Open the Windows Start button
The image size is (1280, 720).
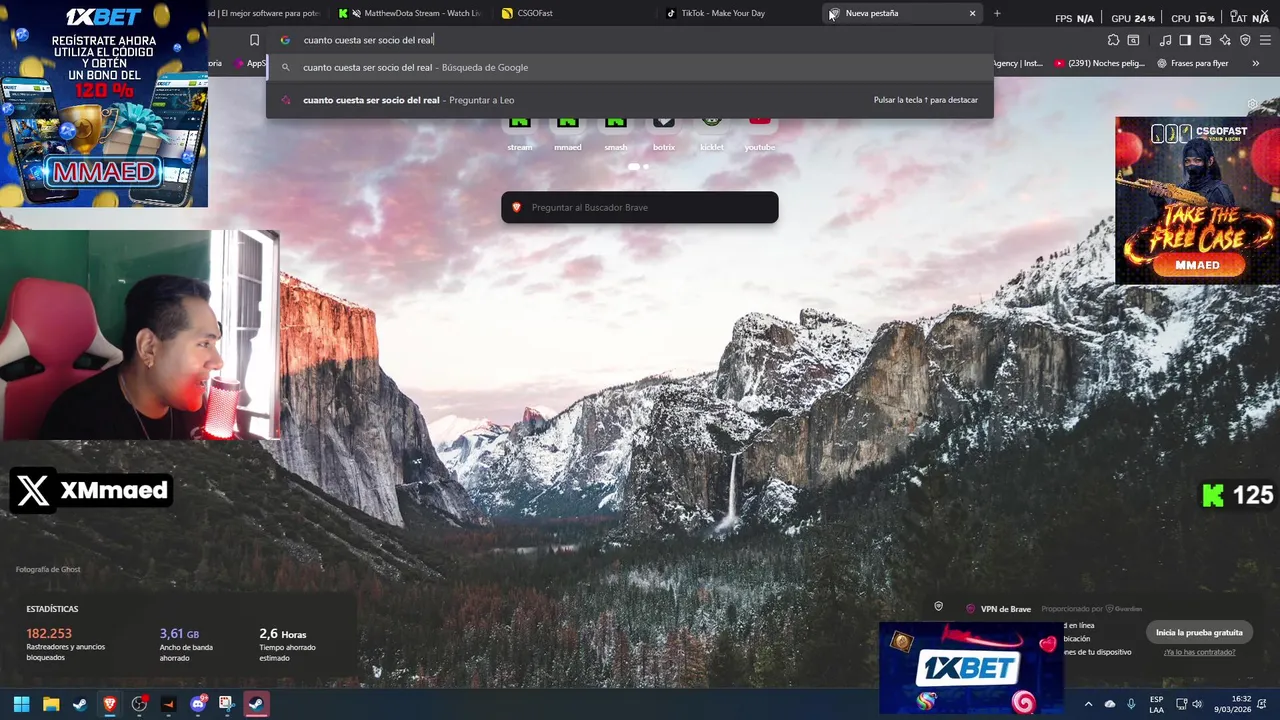[21, 704]
